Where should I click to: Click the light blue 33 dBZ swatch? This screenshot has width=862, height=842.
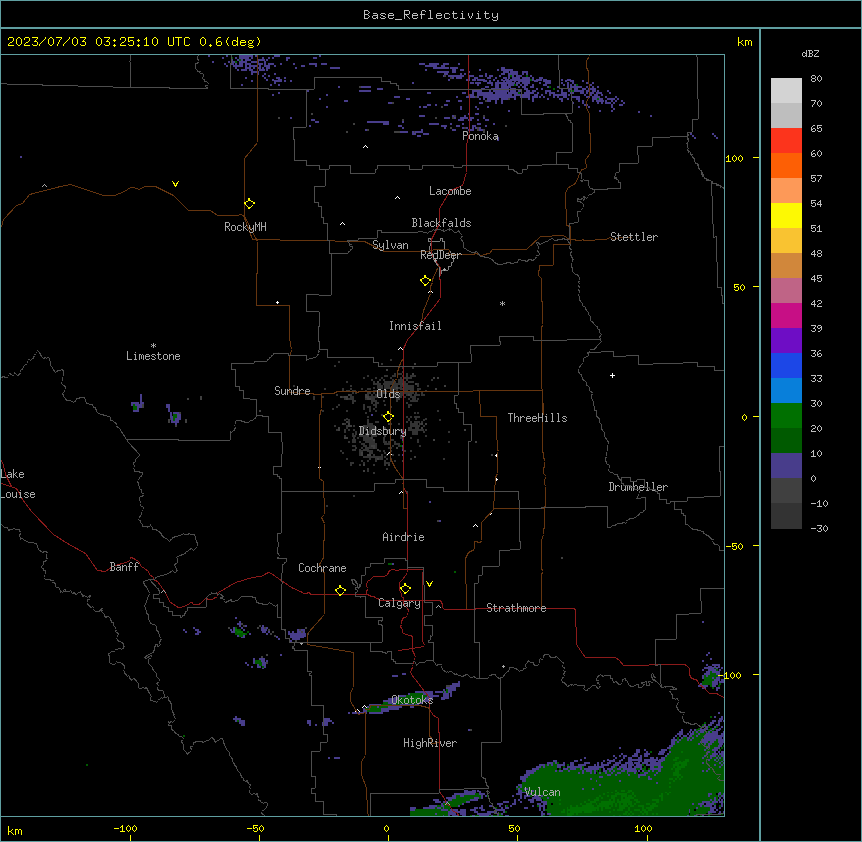point(786,390)
